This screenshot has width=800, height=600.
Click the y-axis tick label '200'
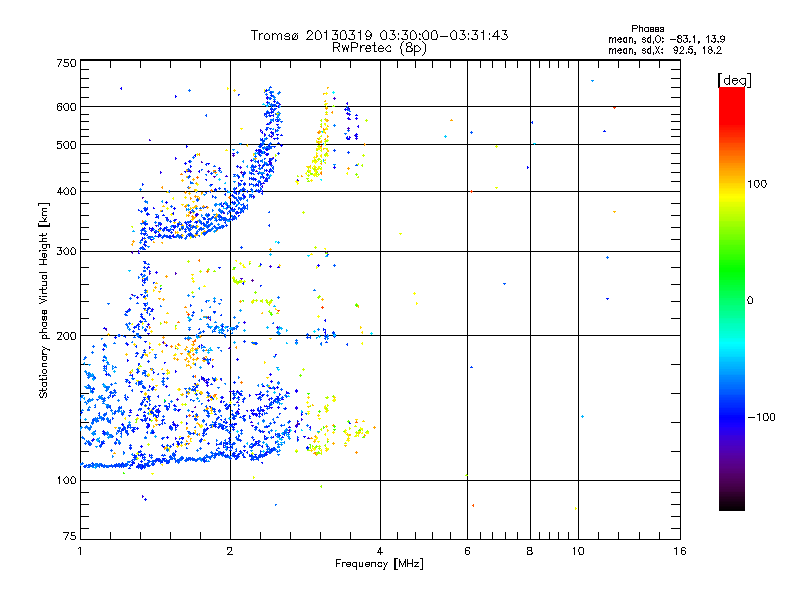pyautogui.click(x=66, y=336)
